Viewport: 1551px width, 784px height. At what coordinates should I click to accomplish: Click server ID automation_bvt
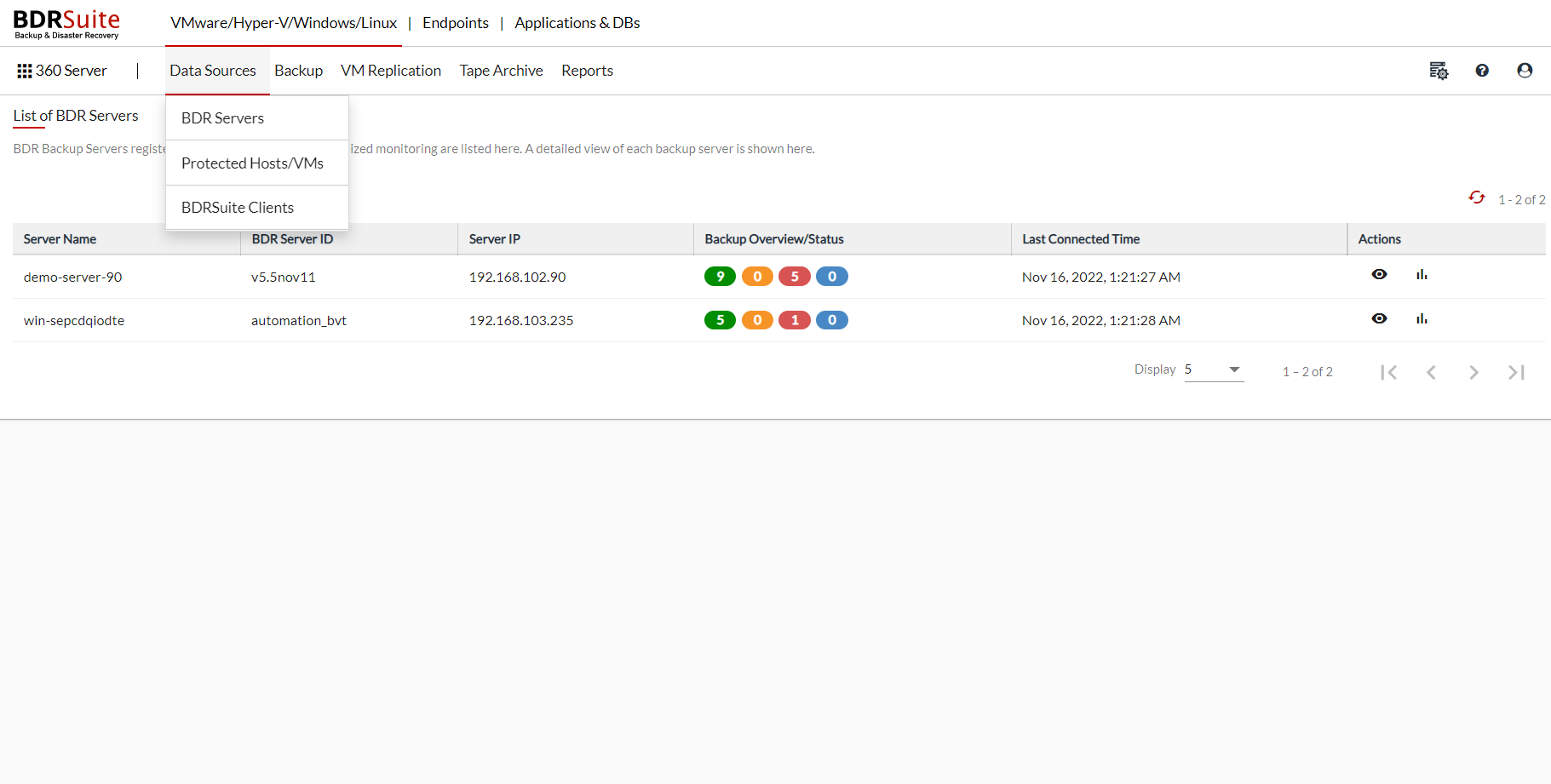299,321
